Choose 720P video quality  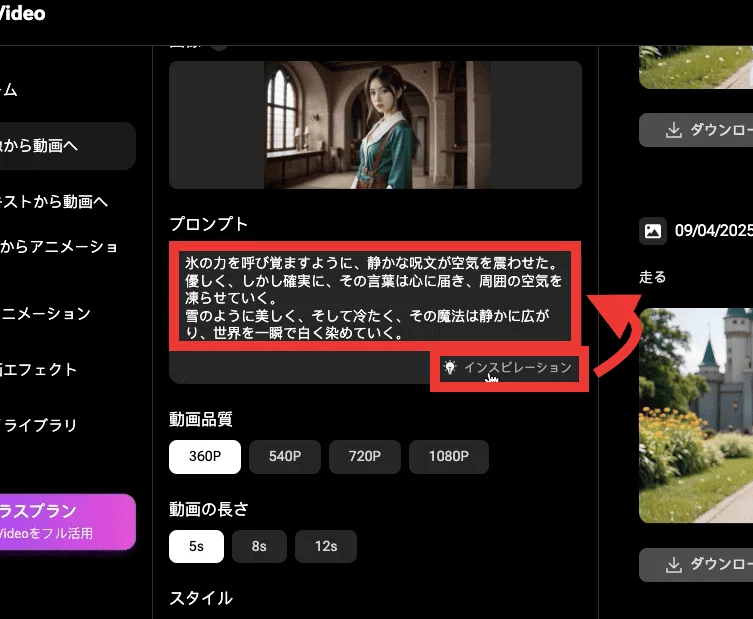(365, 457)
